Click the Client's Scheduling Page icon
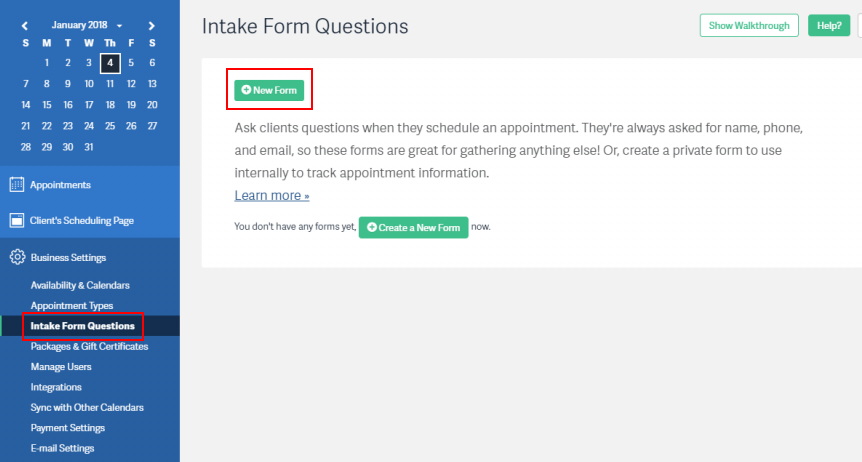The image size is (862, 462). (16, 221)
